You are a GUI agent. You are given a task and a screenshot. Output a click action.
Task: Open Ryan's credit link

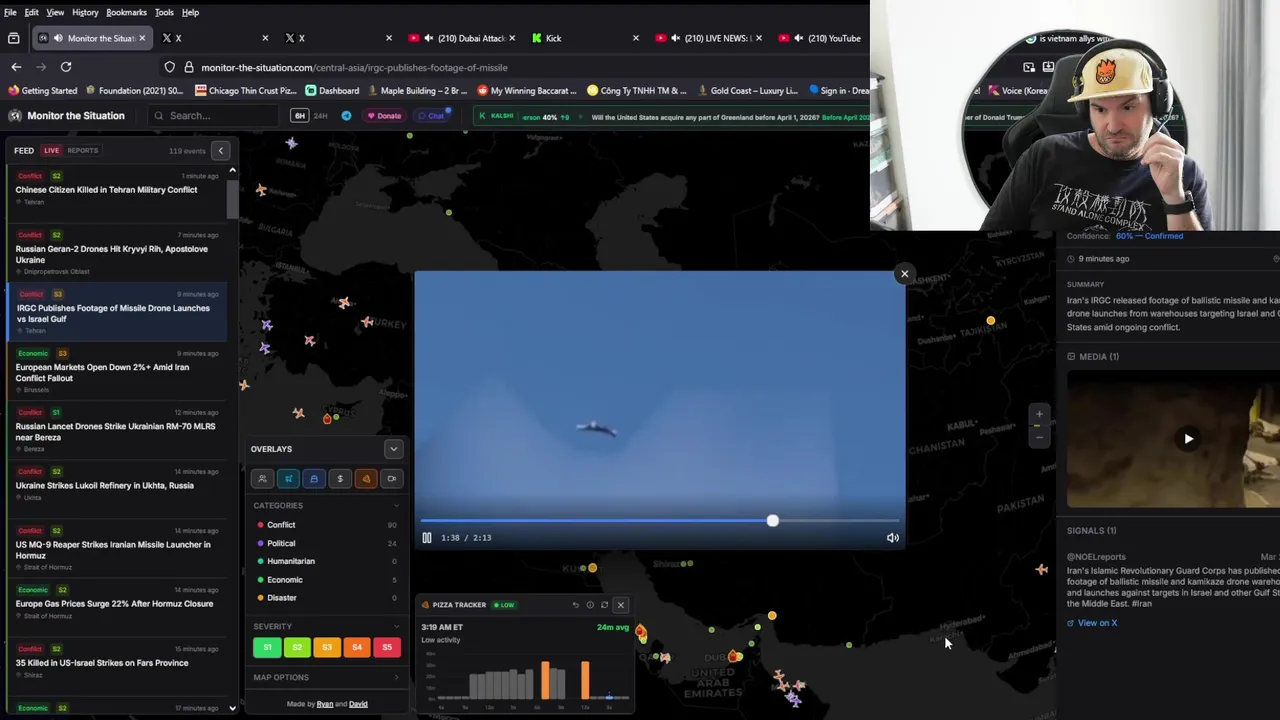(x=325, y=704)
